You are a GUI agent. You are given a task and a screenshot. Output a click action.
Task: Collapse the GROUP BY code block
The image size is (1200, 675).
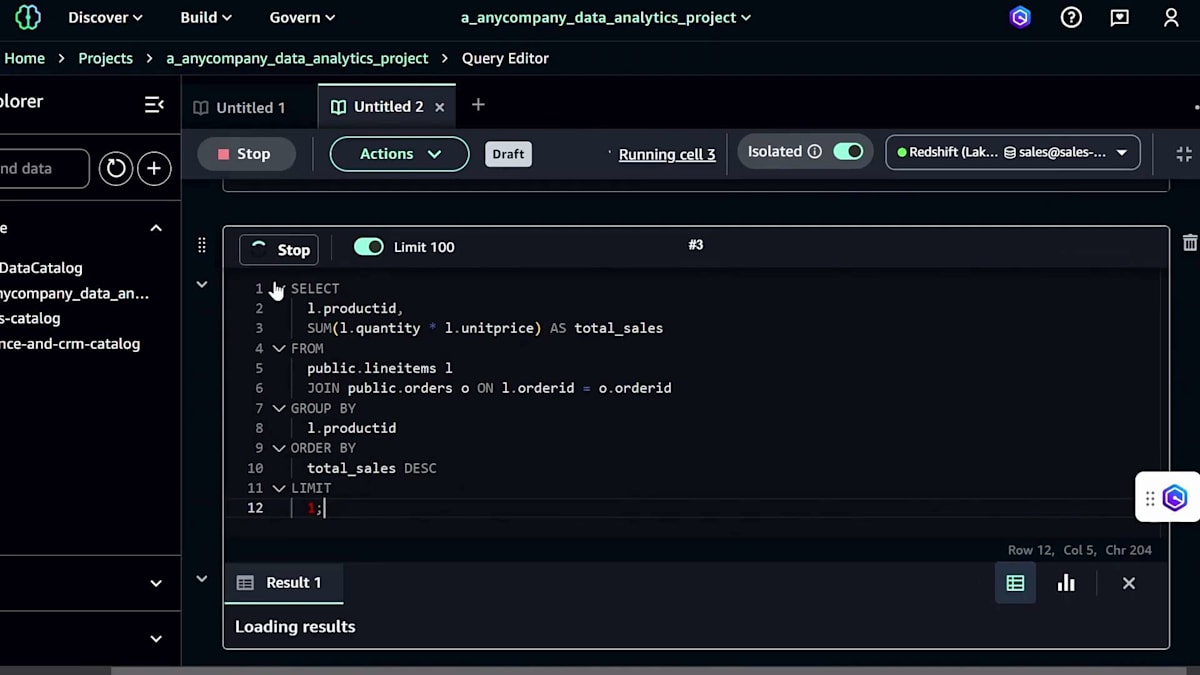coord(279,409)
